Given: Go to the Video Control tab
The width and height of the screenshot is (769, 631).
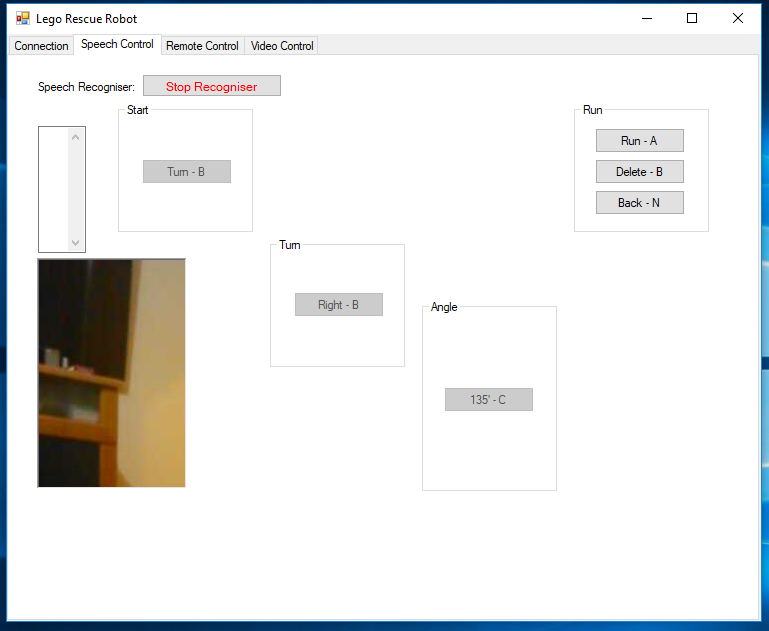Looking at the screenshot, I should pos(282,46).
